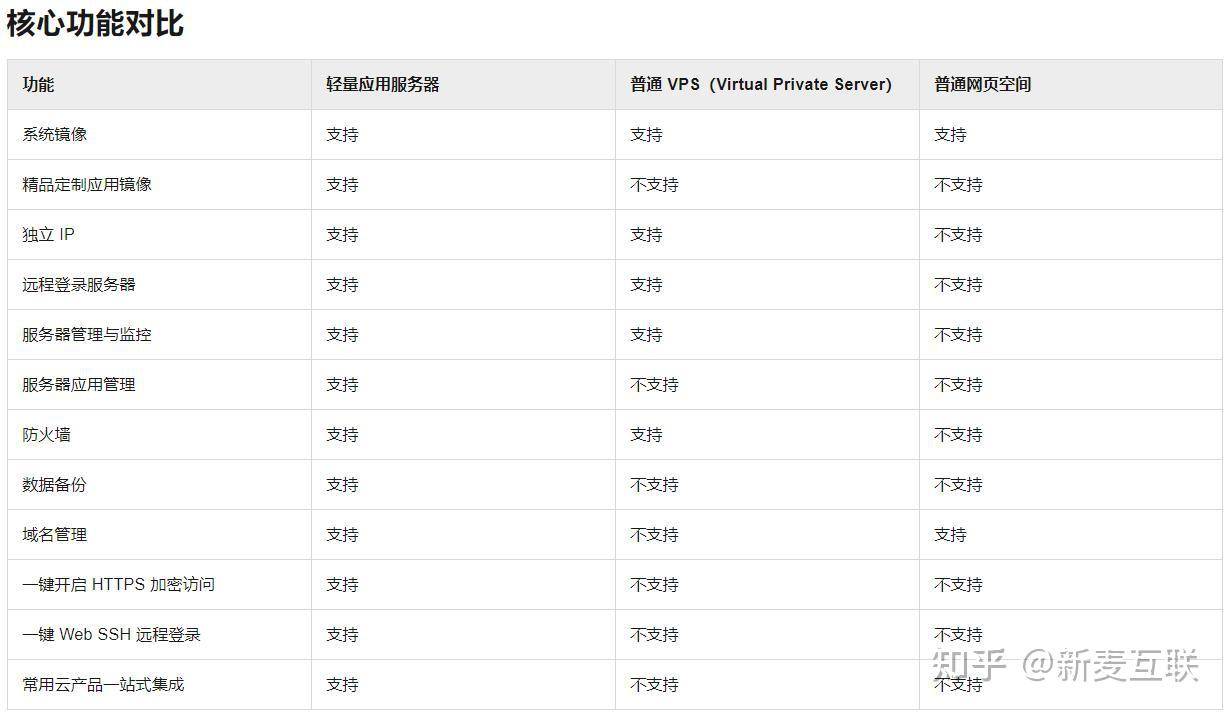
Task: Click the 核心功能对比 heading
Action: [x=96, y=24]
